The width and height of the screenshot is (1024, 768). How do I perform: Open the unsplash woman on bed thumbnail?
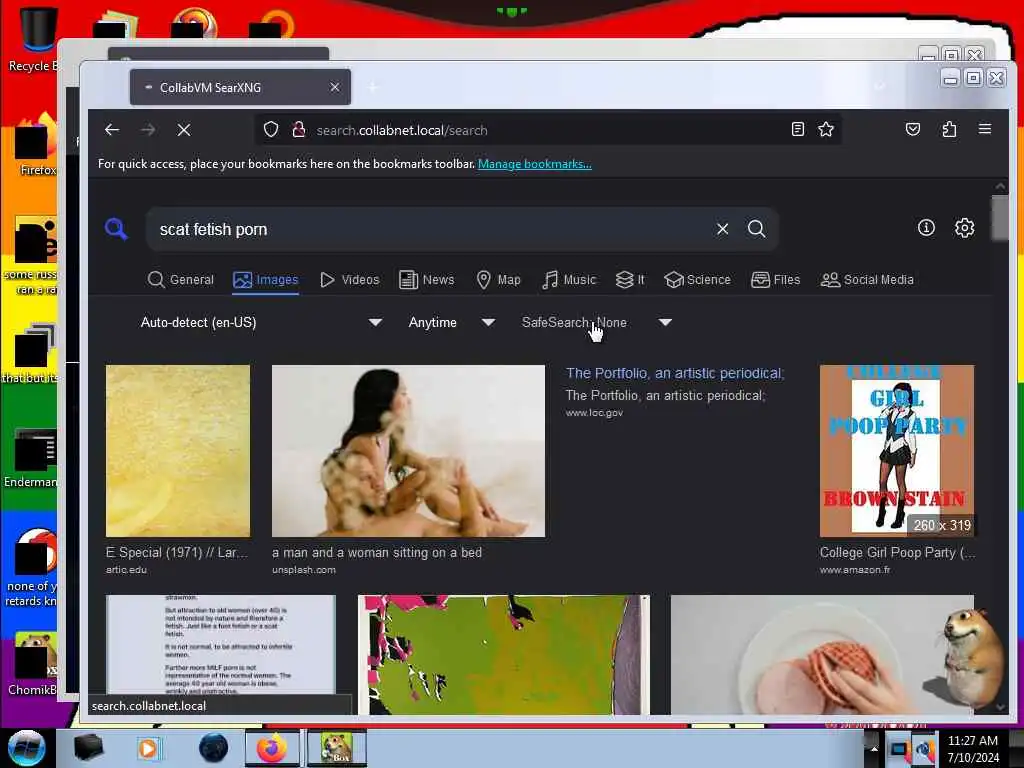point(408,451)
